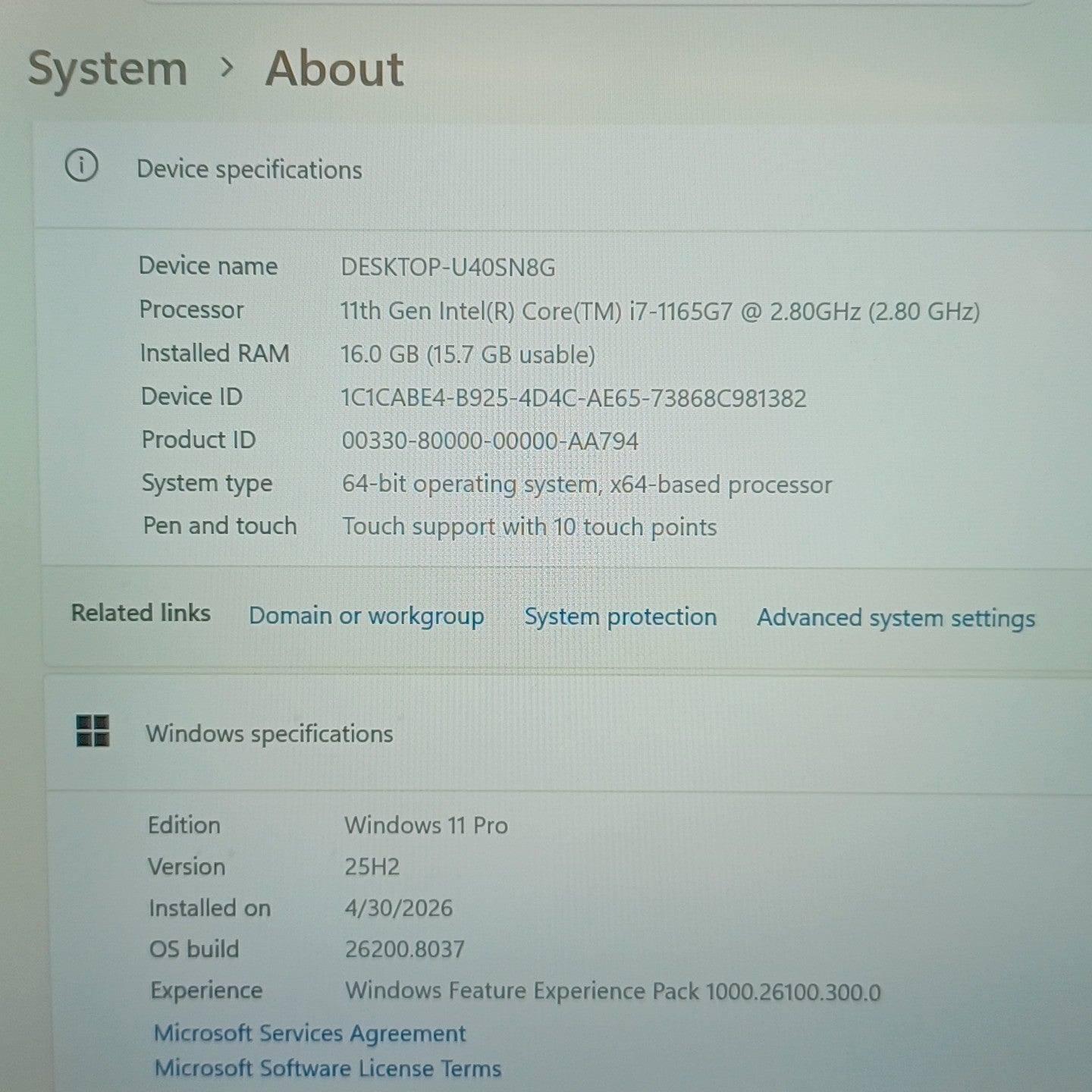Screen dimensions: 1092x1092
Task: Click the Version label
Action: click(187, 867)
